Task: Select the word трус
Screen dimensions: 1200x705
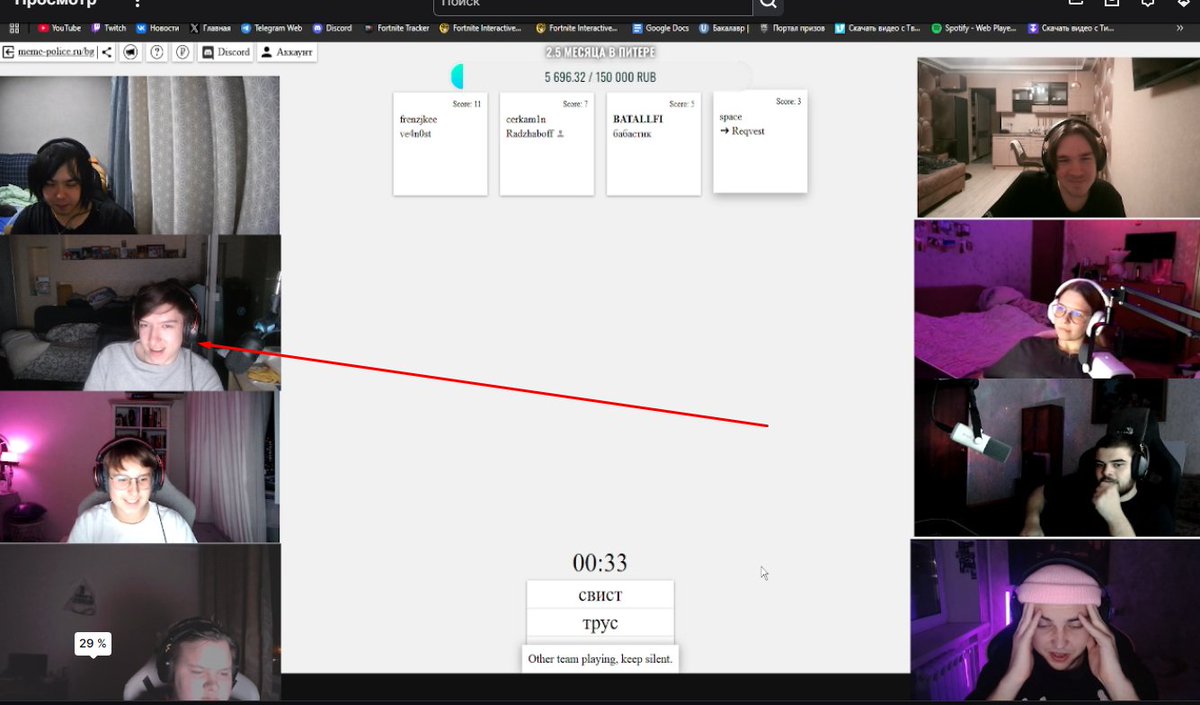Action: point(600,623)
